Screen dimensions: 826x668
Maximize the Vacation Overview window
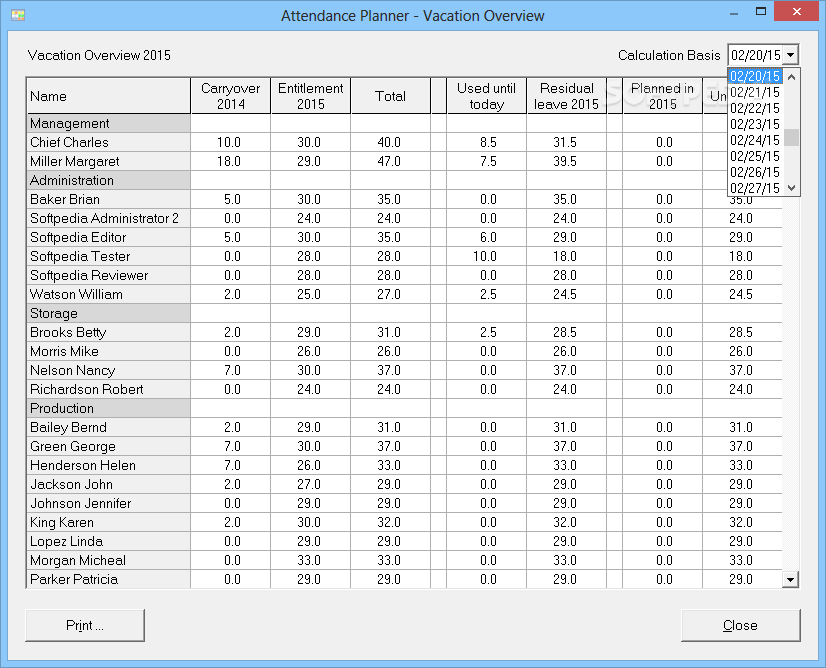click(761, 12)
